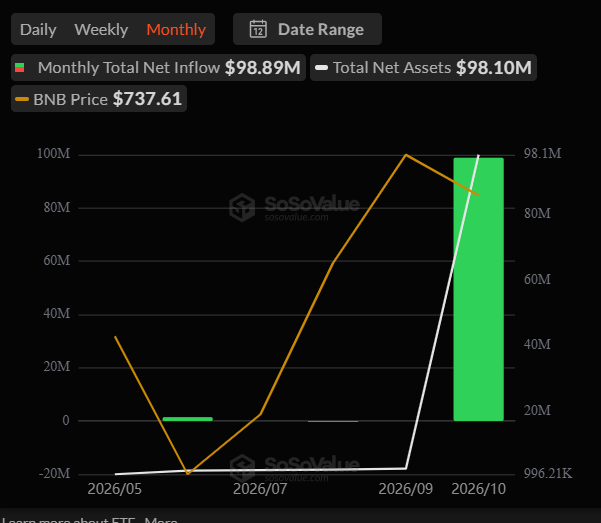Select the tall green 2026/10 inflow bar
601x523 pixels.
(478, 289)
